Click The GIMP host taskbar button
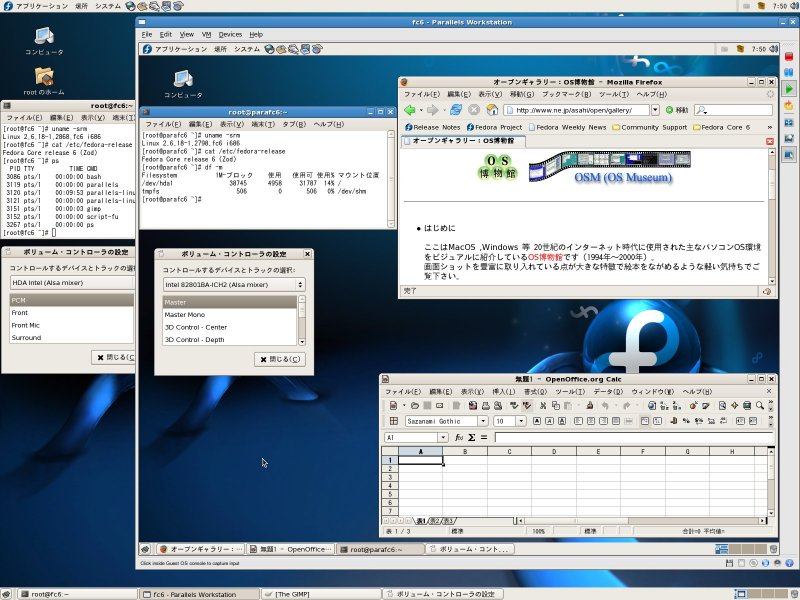This screenshot has height=600, width=800. [322, 594]
